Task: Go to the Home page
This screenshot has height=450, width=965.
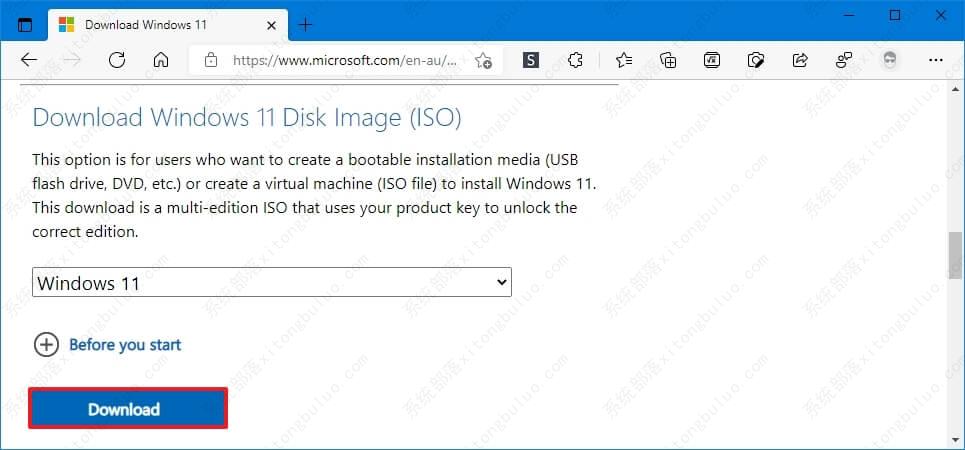Action: tap(160, 60)
